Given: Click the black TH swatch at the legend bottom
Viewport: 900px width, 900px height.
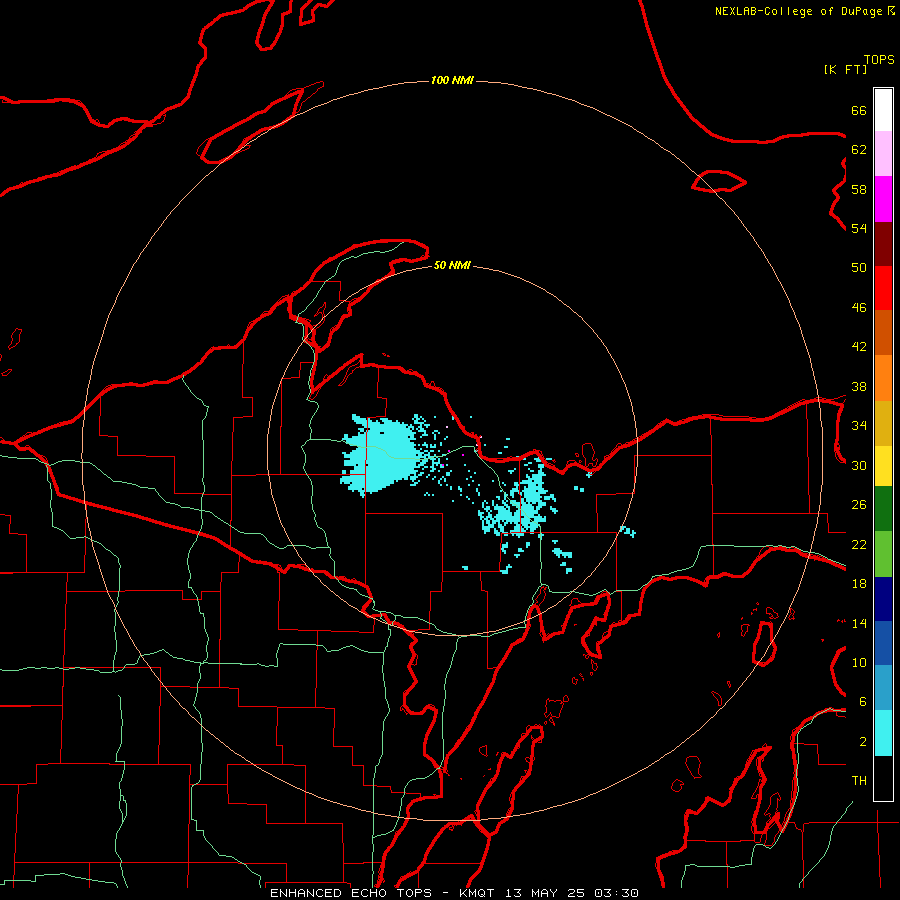Looking at the screenshot, I should [883, 778].
